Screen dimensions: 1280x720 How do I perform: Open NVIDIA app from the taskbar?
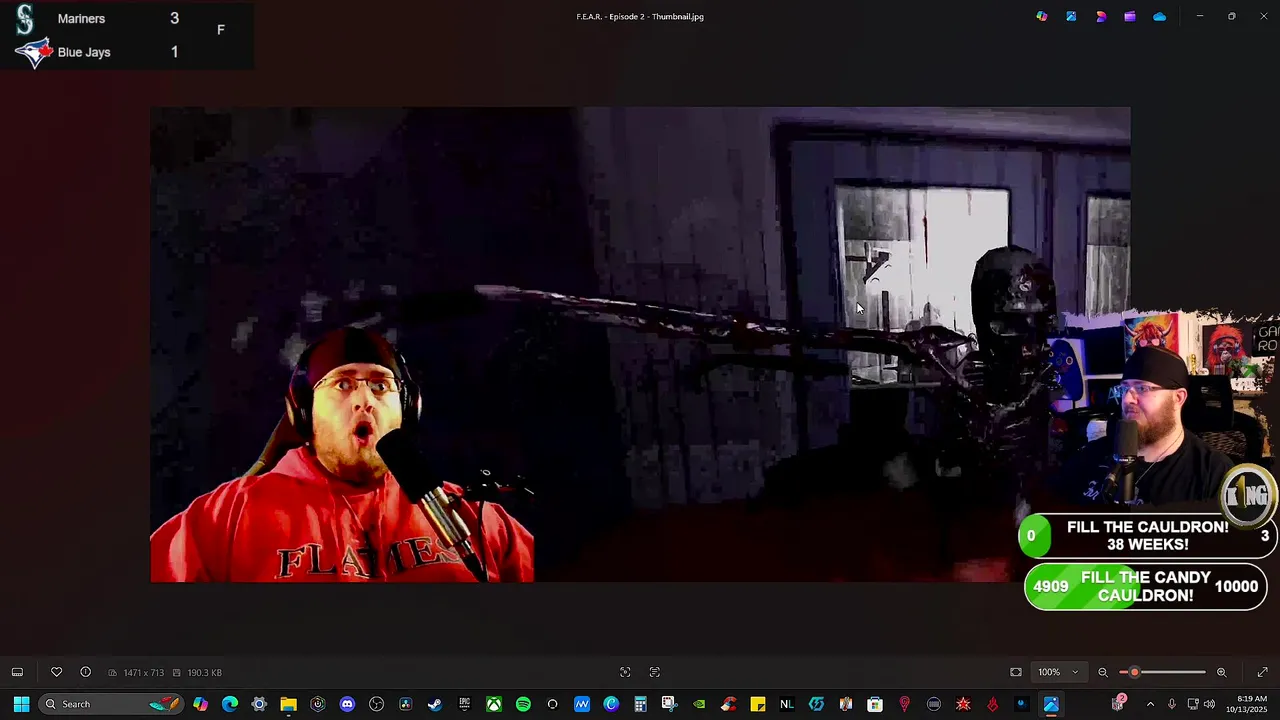699,704
